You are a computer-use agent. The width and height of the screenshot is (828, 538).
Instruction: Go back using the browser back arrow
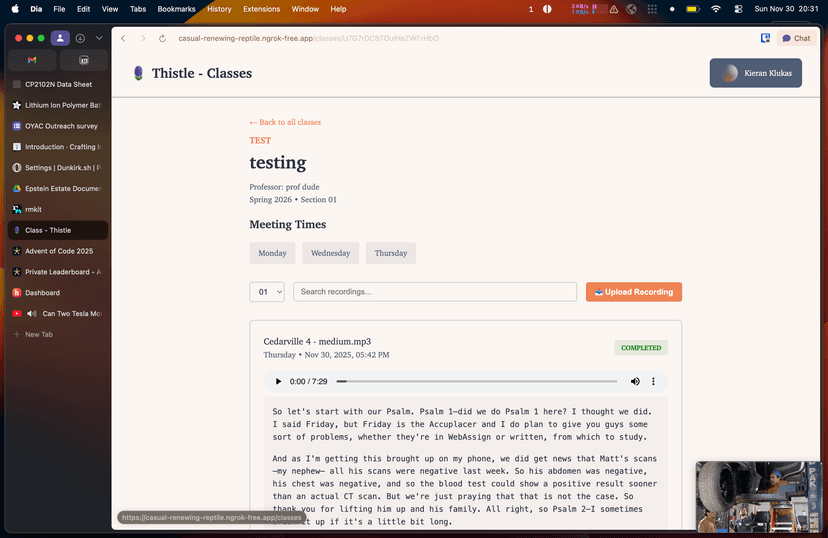123,38
